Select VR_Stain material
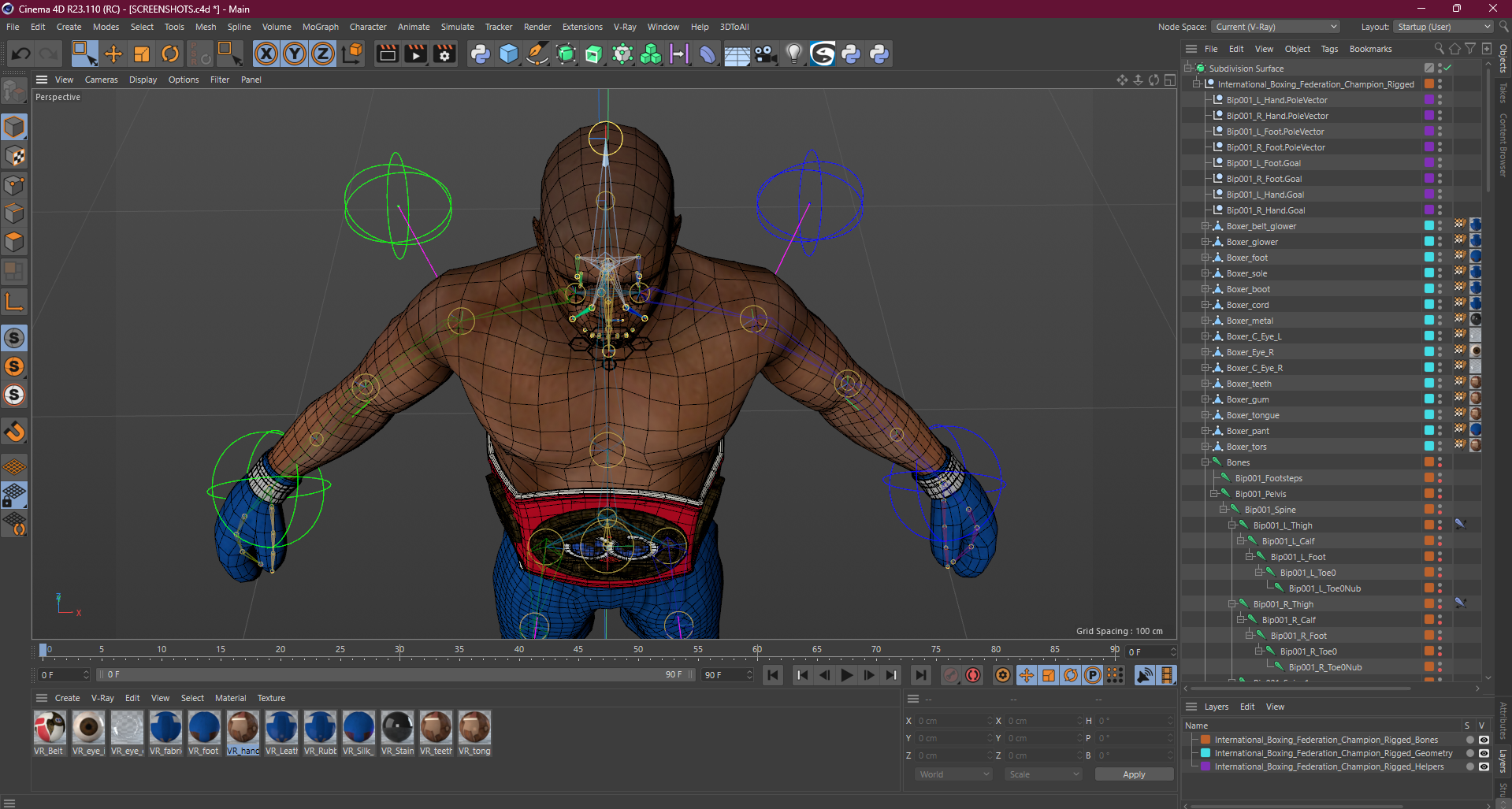 pos(397,733)
